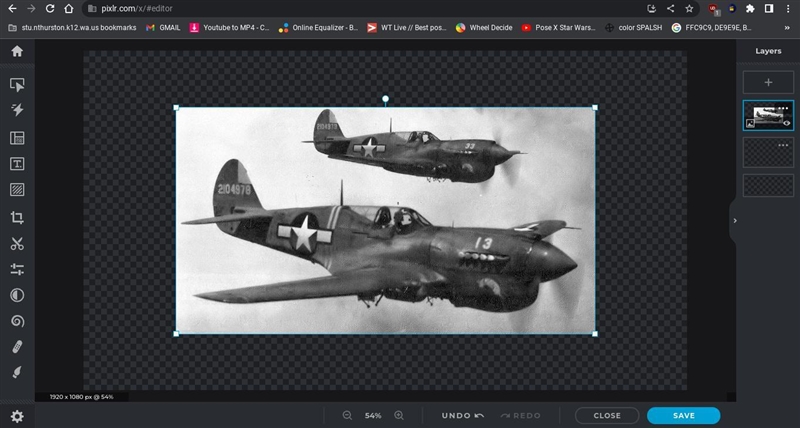
Task: Zoom out with the magnifier minus icon
Action: (347, 416)
